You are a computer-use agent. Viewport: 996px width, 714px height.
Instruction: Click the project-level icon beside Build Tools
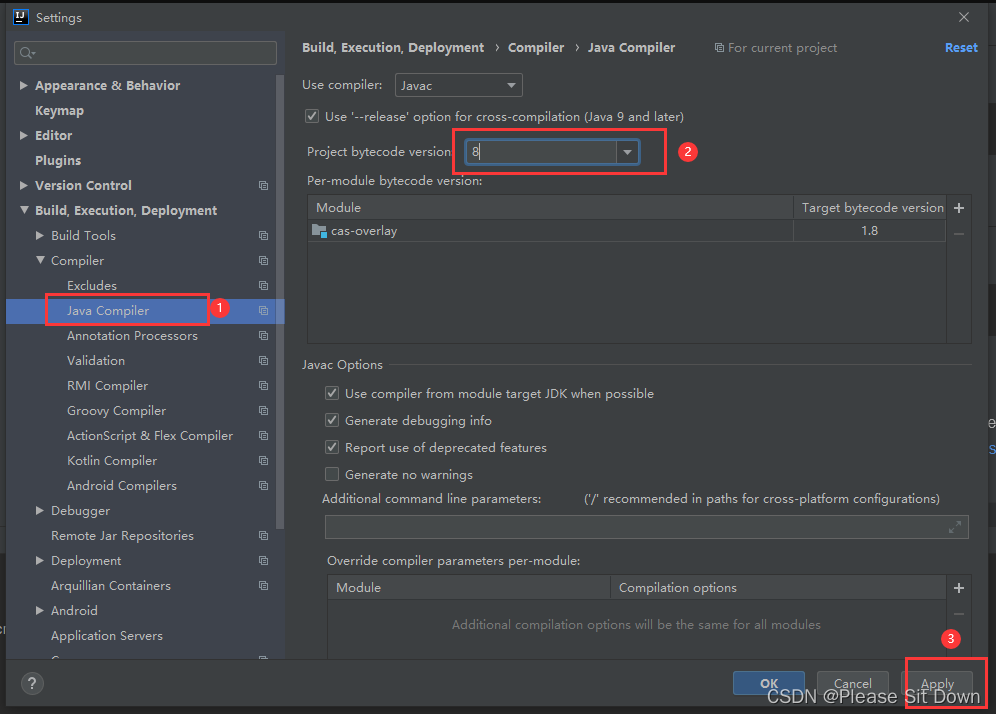point(264,236)
